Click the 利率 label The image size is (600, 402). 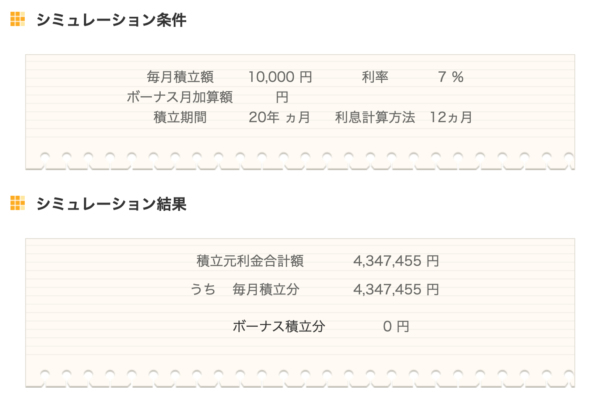375,77
